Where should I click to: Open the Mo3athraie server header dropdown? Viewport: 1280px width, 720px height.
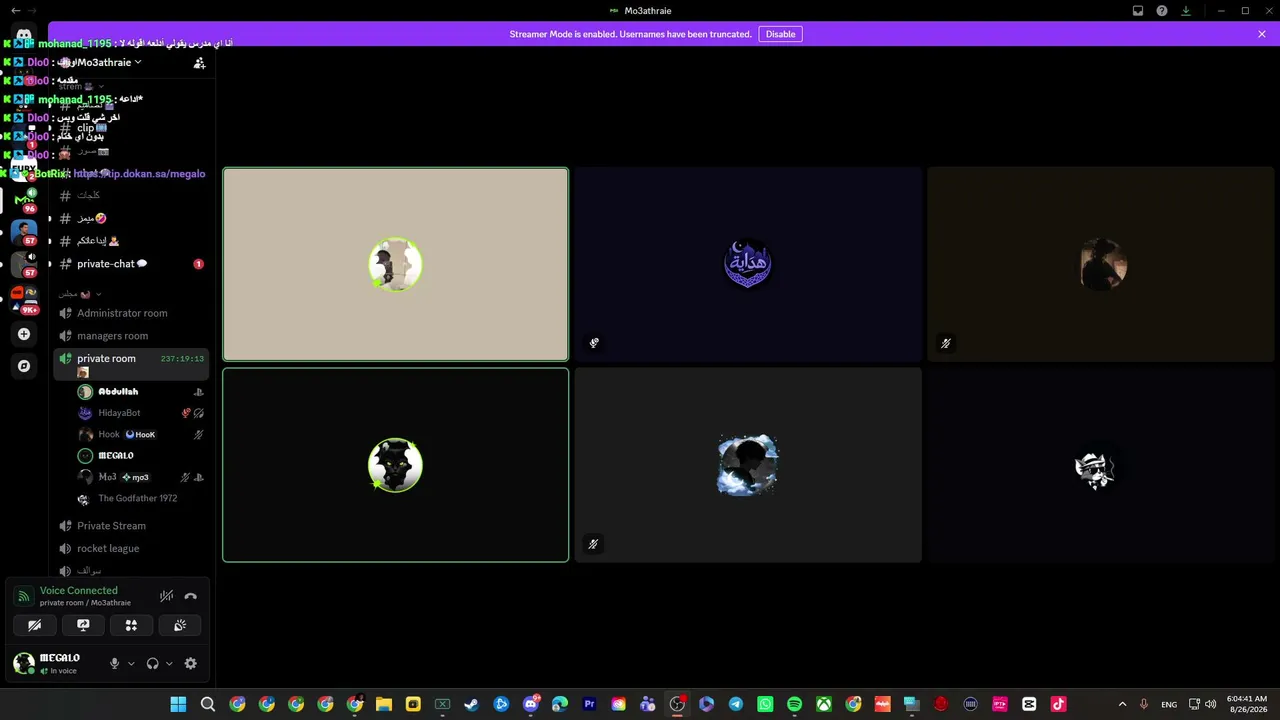pos(110,62)
